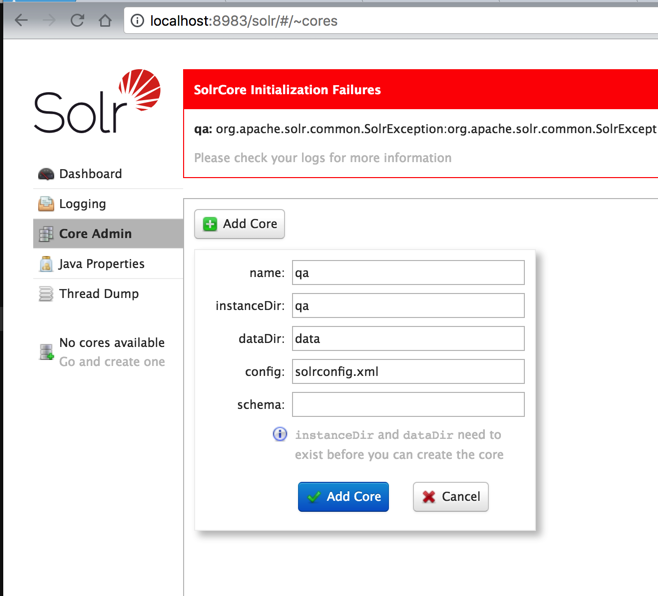Focus the localhost:8983 address bar
Viewport: 658px width, 596px height.
[x=390, y=21]
